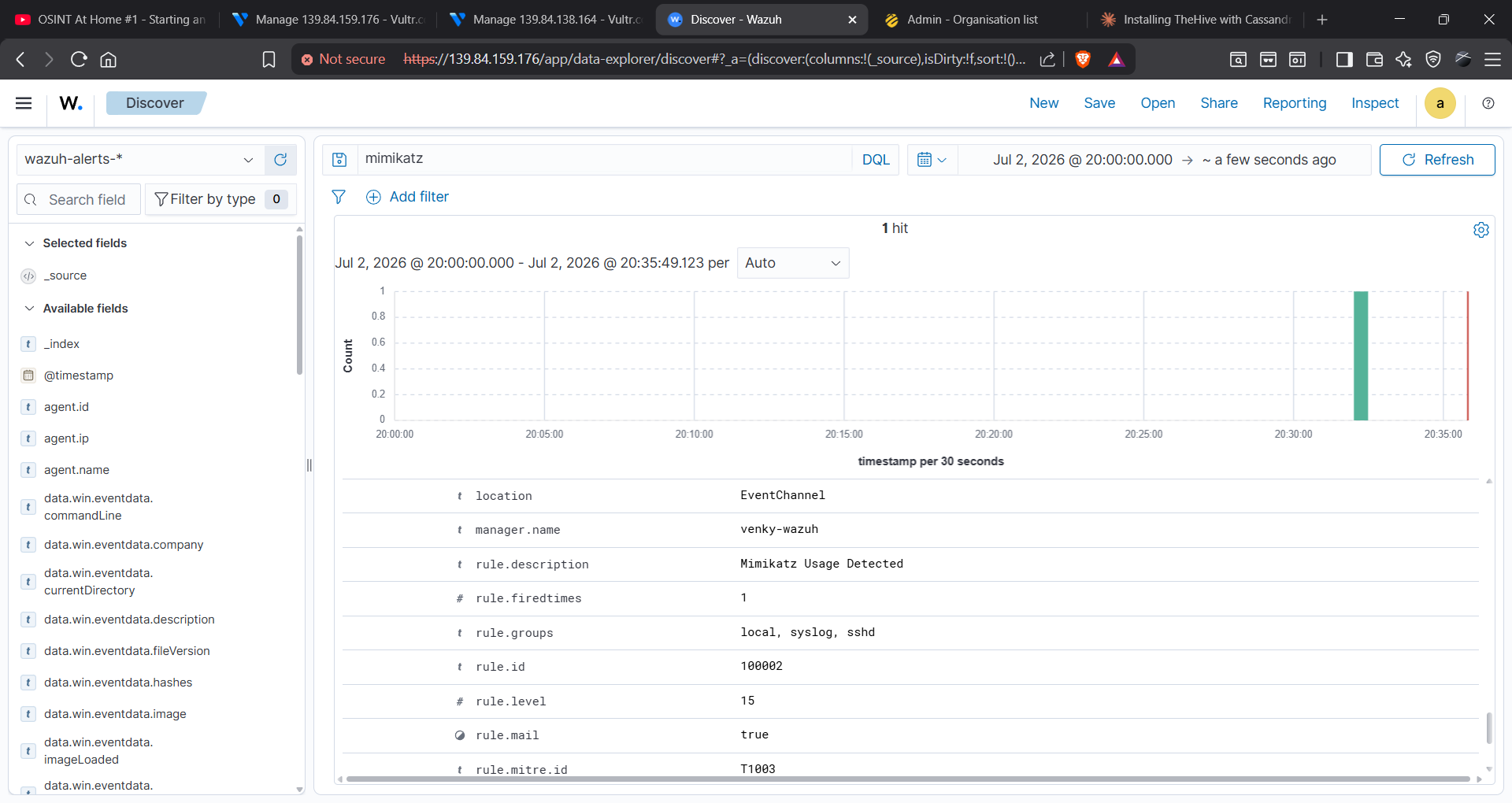Click the saved queries disk icon
The width and height of the screenshot is (1512, 803).
click(x=339, y=160)
